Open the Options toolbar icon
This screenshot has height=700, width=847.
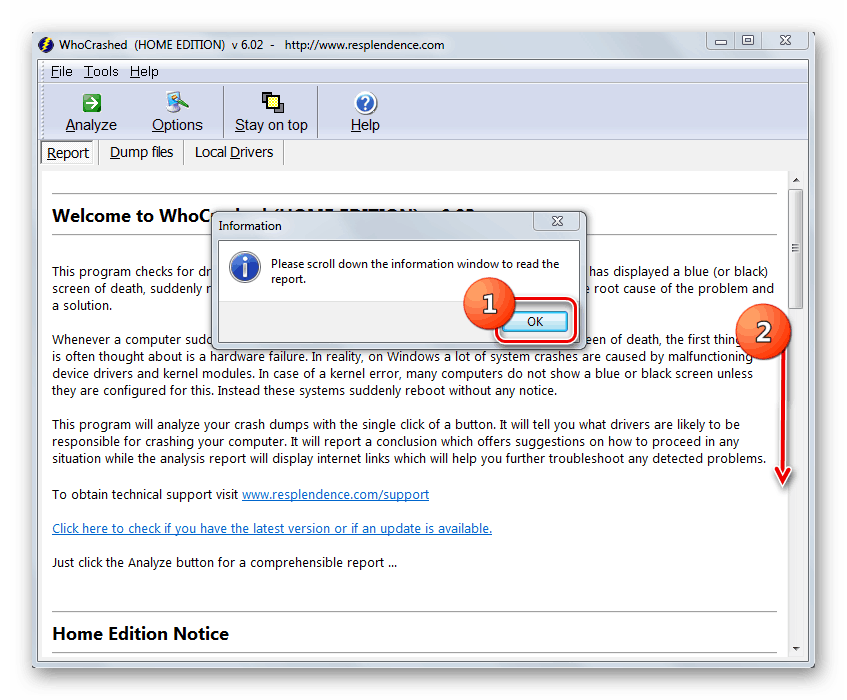pyautogui.click(x=177, y=102)
